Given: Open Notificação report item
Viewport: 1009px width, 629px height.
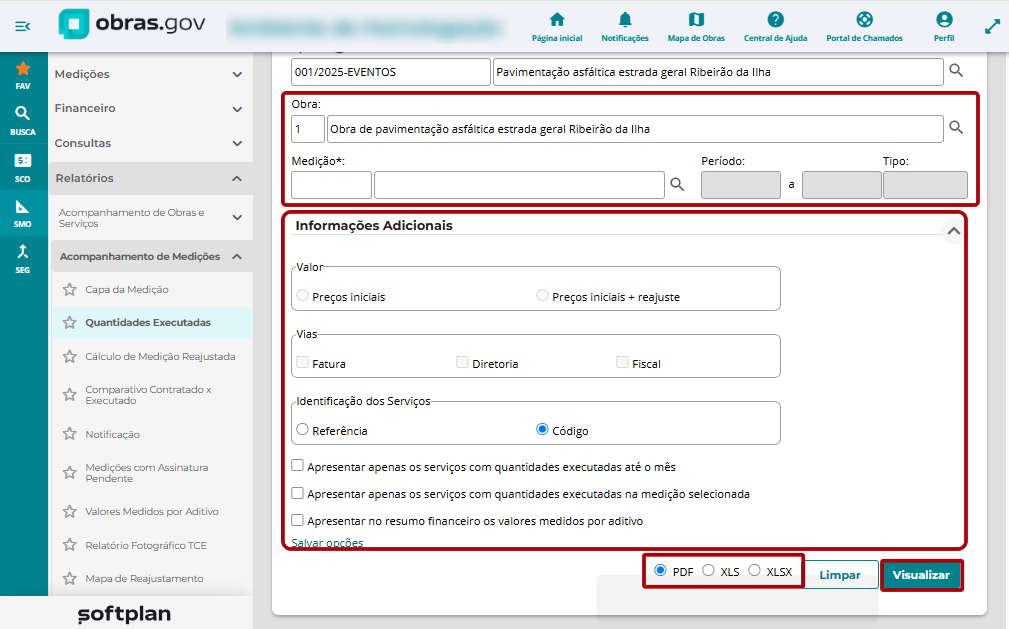Looking at the screenshot, I should click(x=113, y=435).
